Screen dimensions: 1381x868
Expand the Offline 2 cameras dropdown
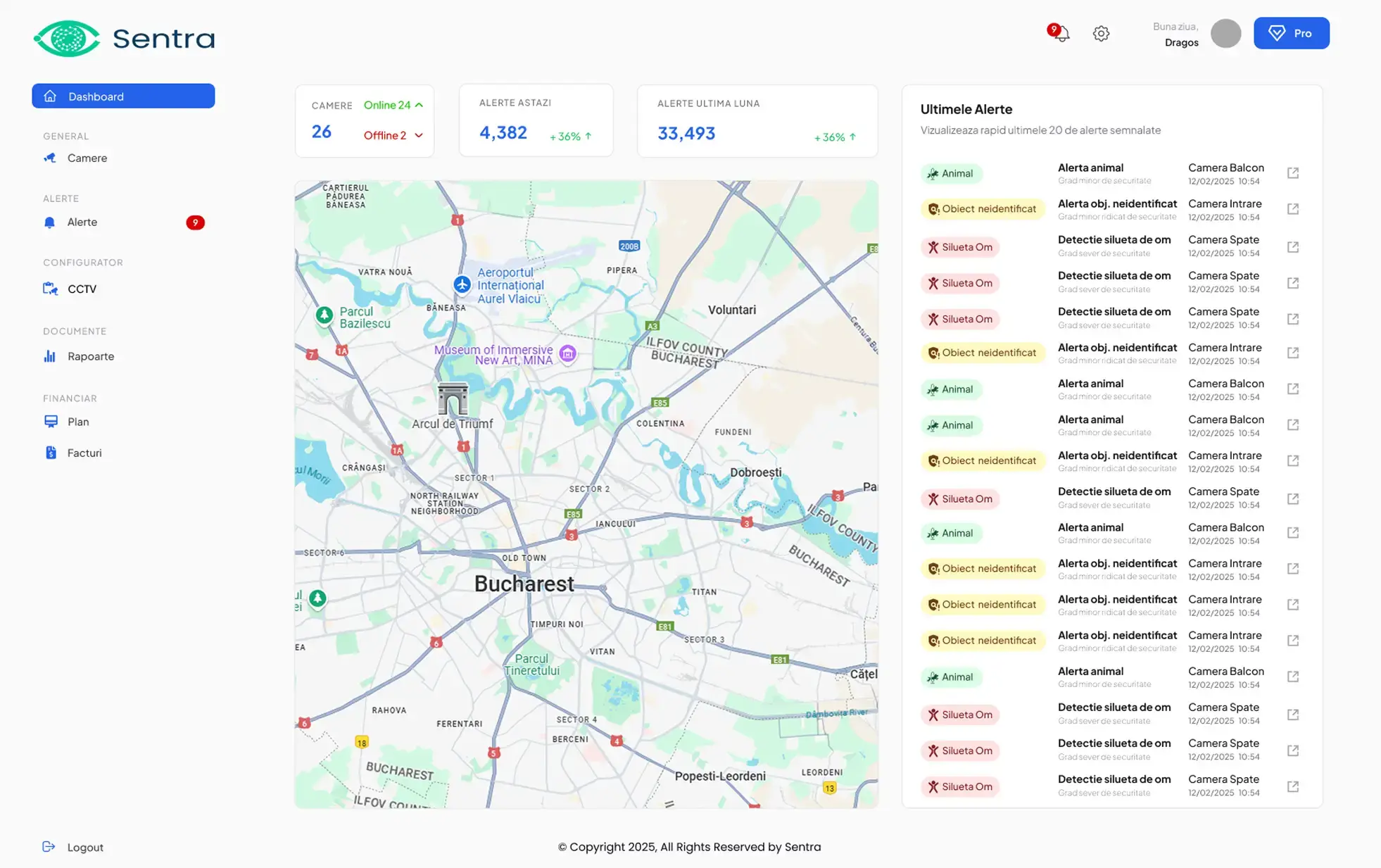coord(419,135)
